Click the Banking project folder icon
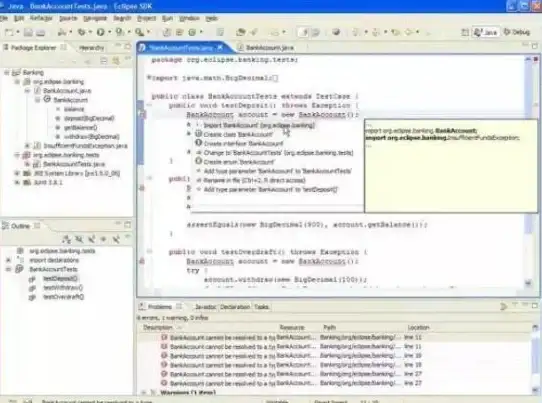 point(16,73)
